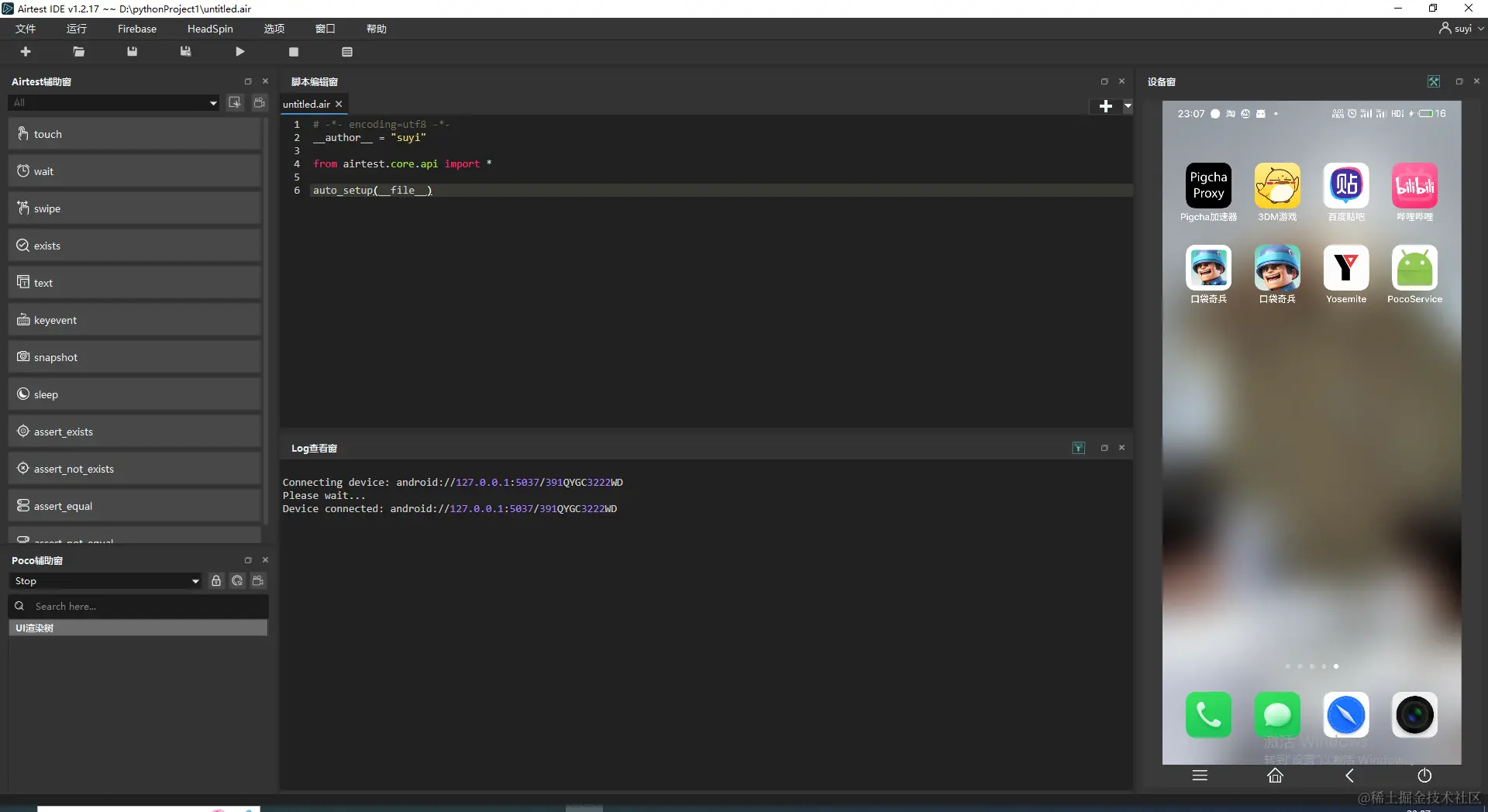Image resolution: width=1488 pixels, height=812 pixels.
Task: Insert an assert_equal command
Action: (135, 506)
